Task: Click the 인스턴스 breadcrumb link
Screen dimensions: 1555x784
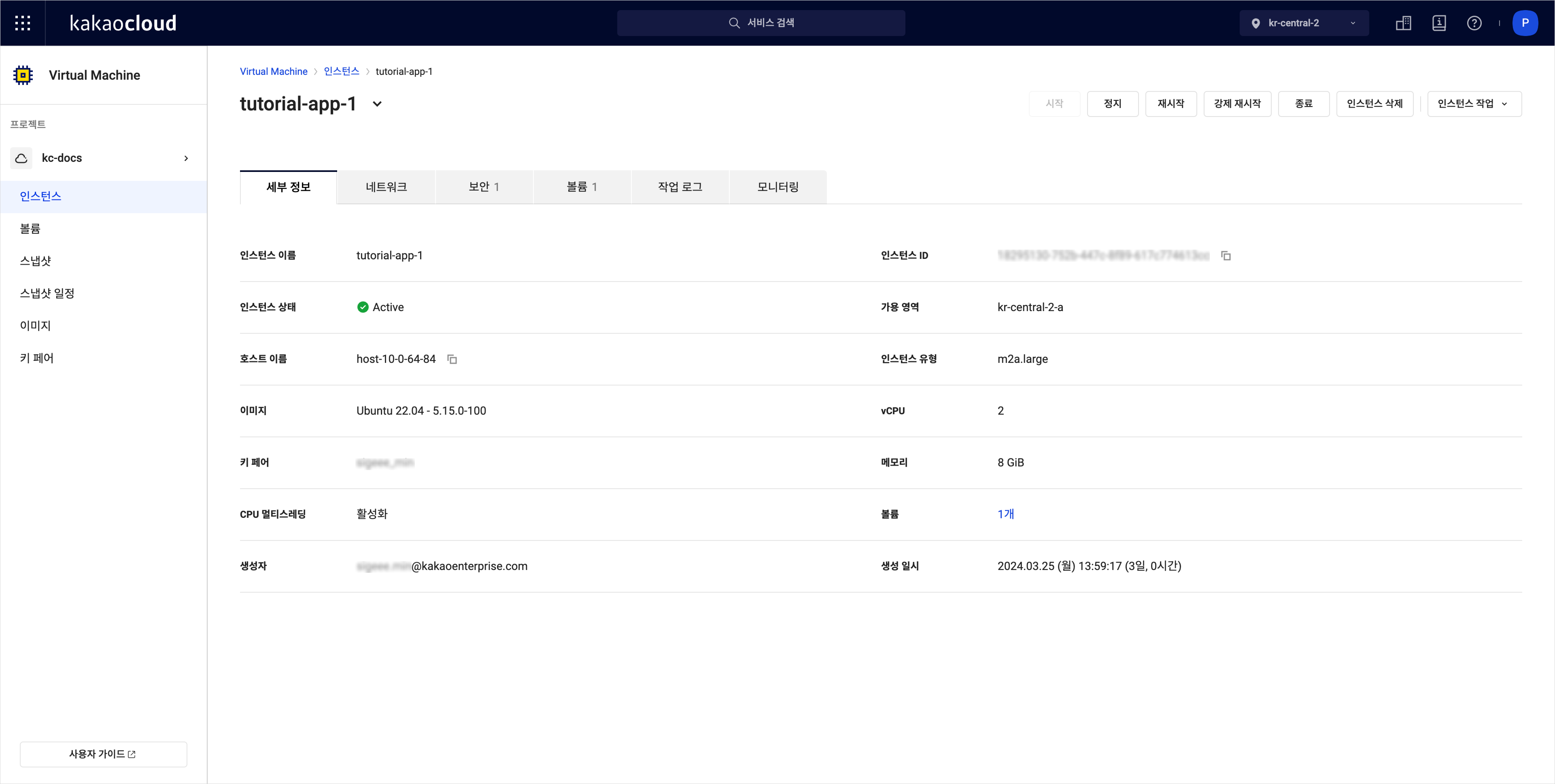Action: pyautogui.click(x=342, y=71)
